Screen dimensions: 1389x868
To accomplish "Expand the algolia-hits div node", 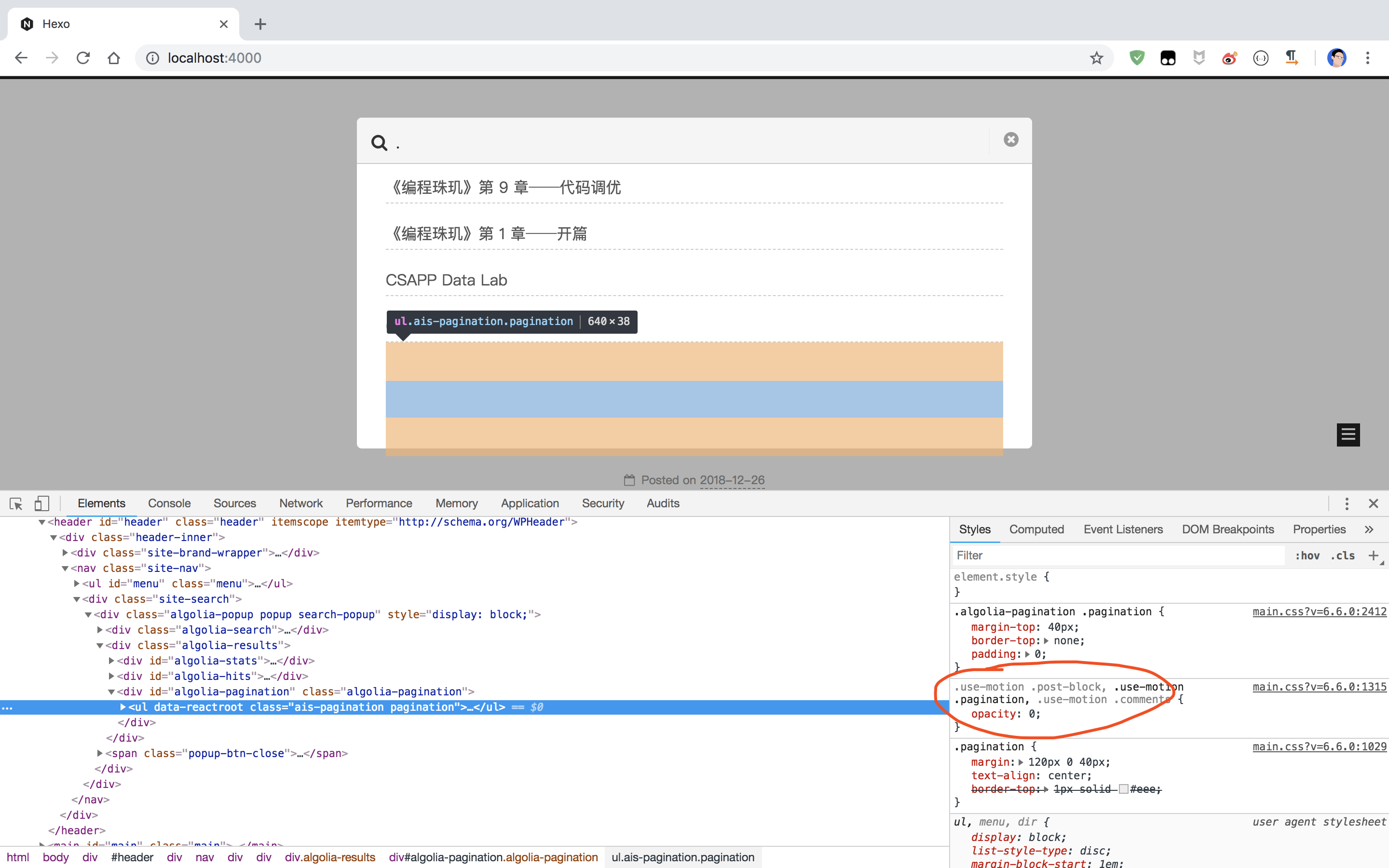I will (111, 676).
